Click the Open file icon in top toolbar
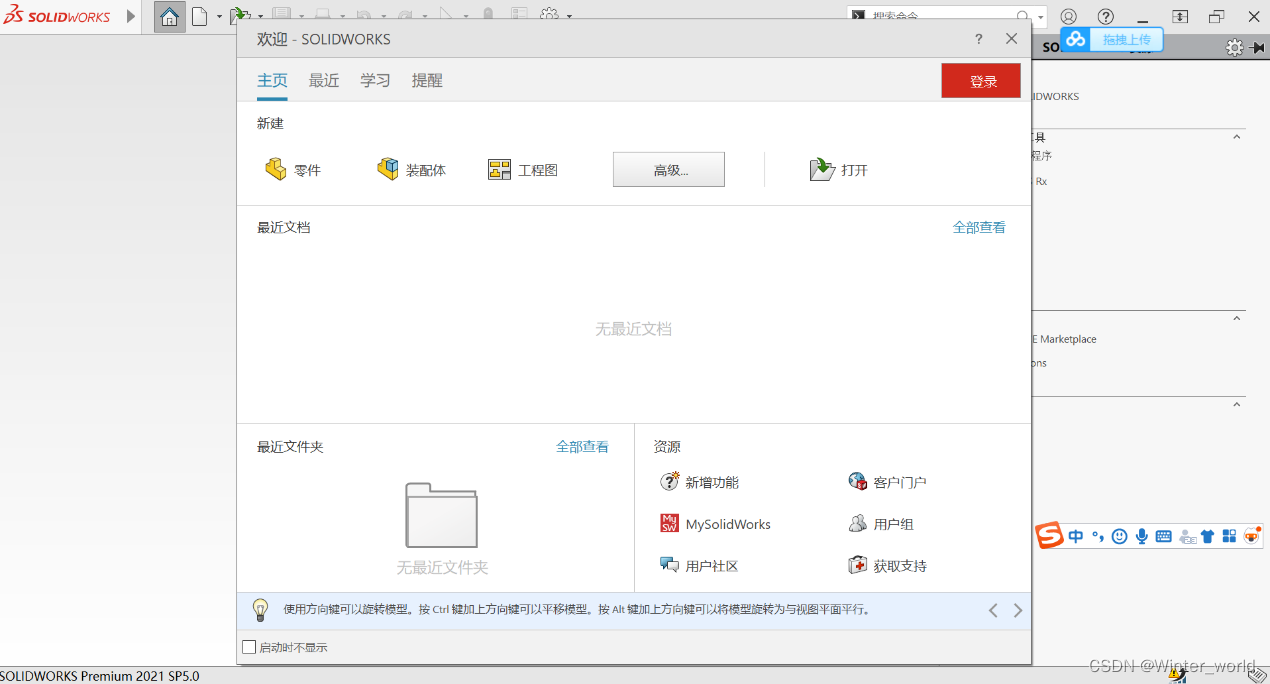1270x684 pixels. (x=239, y=16)
